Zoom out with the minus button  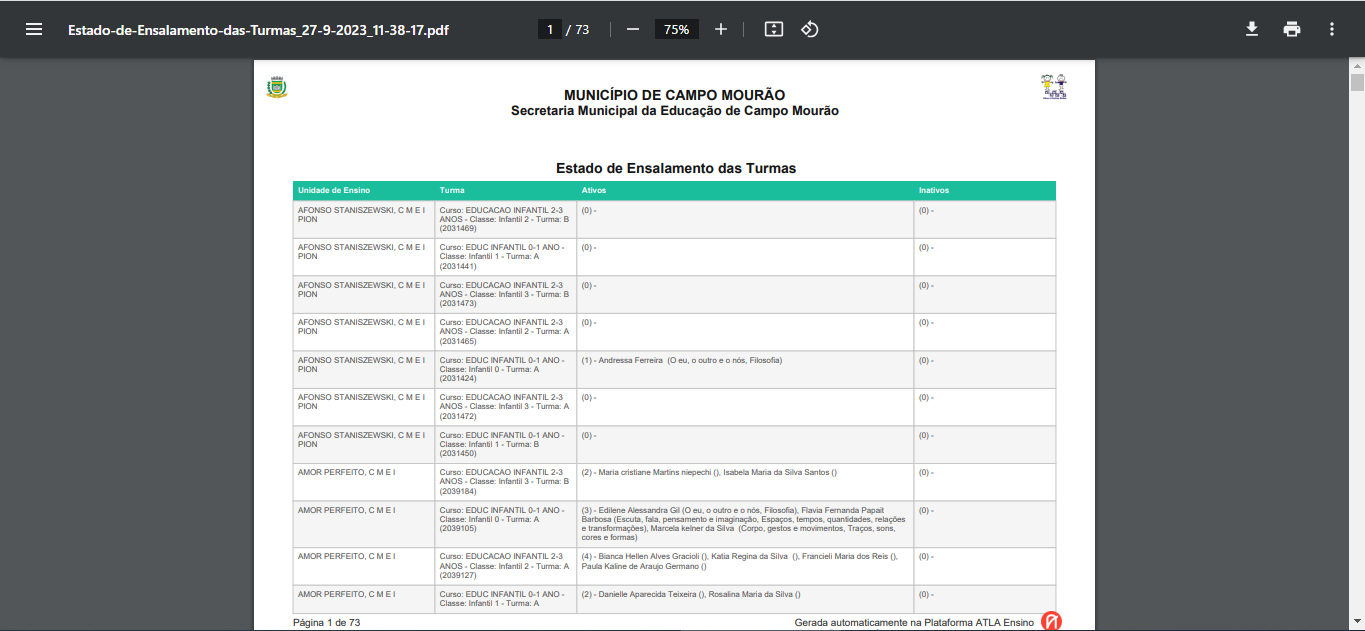(x=633, y=29)
